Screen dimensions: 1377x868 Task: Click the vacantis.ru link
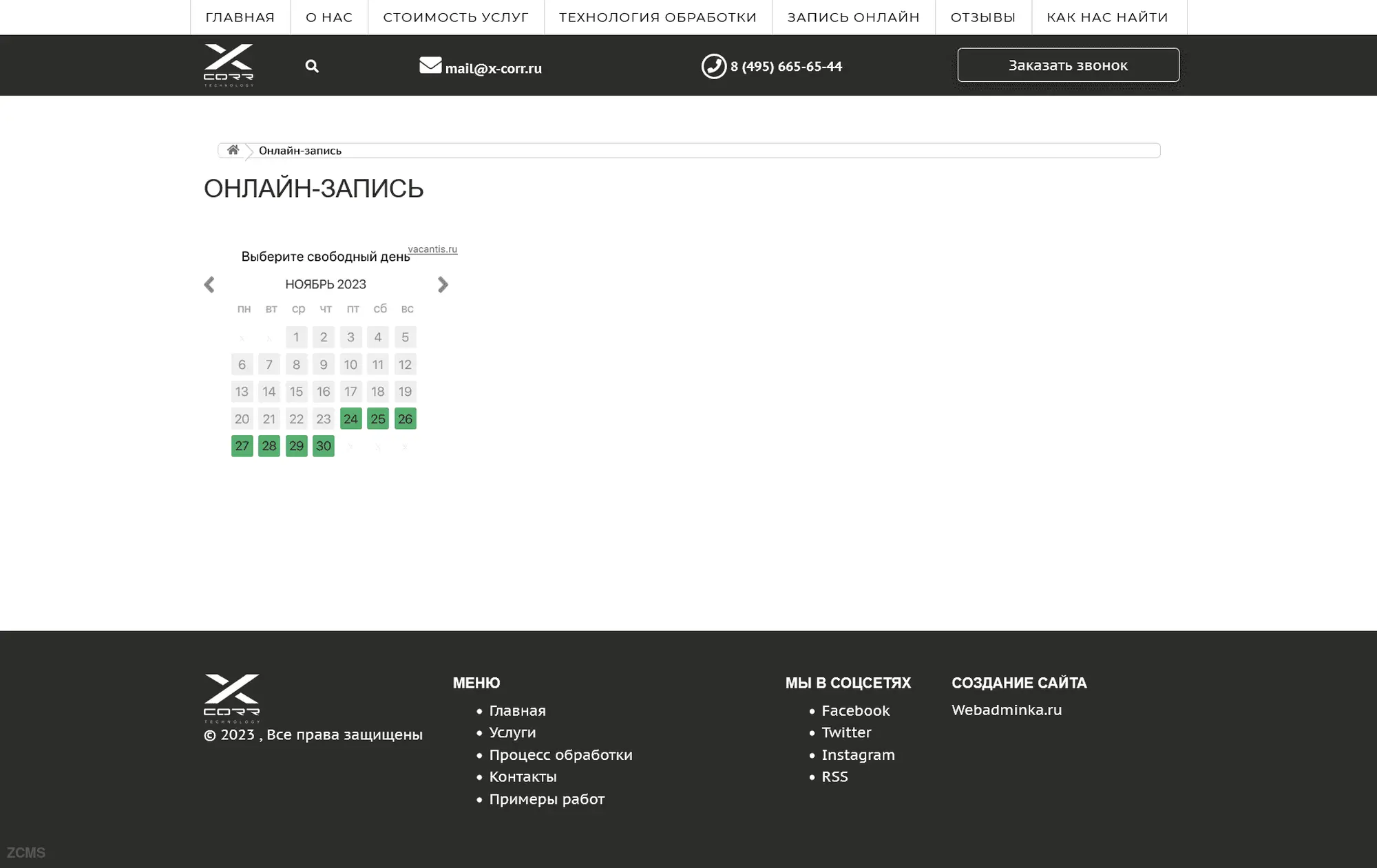tap(432, 249)
